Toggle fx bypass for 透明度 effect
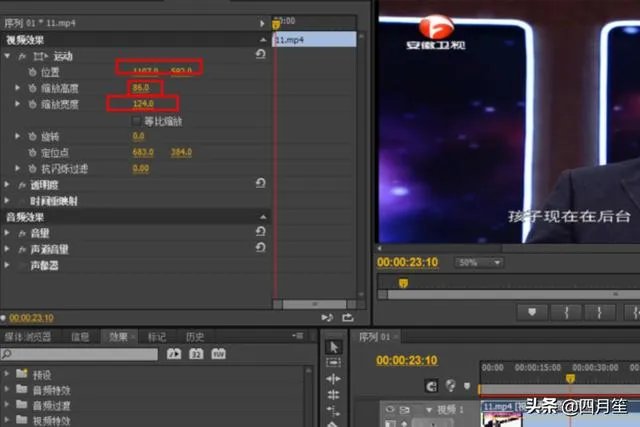This screenshot has height=427, width=640. click(22, 185)
